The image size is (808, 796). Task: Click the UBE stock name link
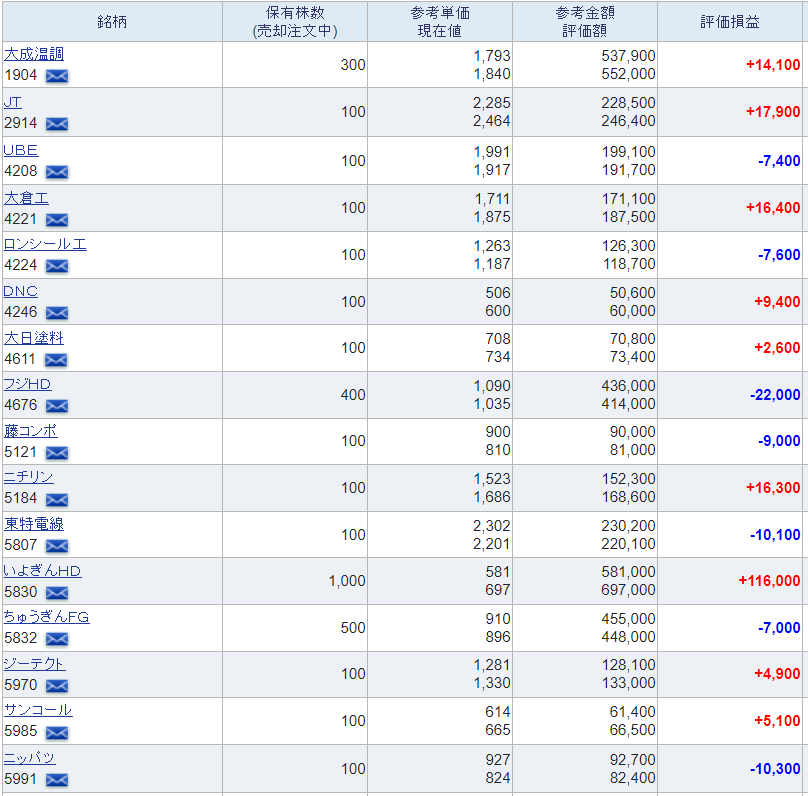[21, 150]
